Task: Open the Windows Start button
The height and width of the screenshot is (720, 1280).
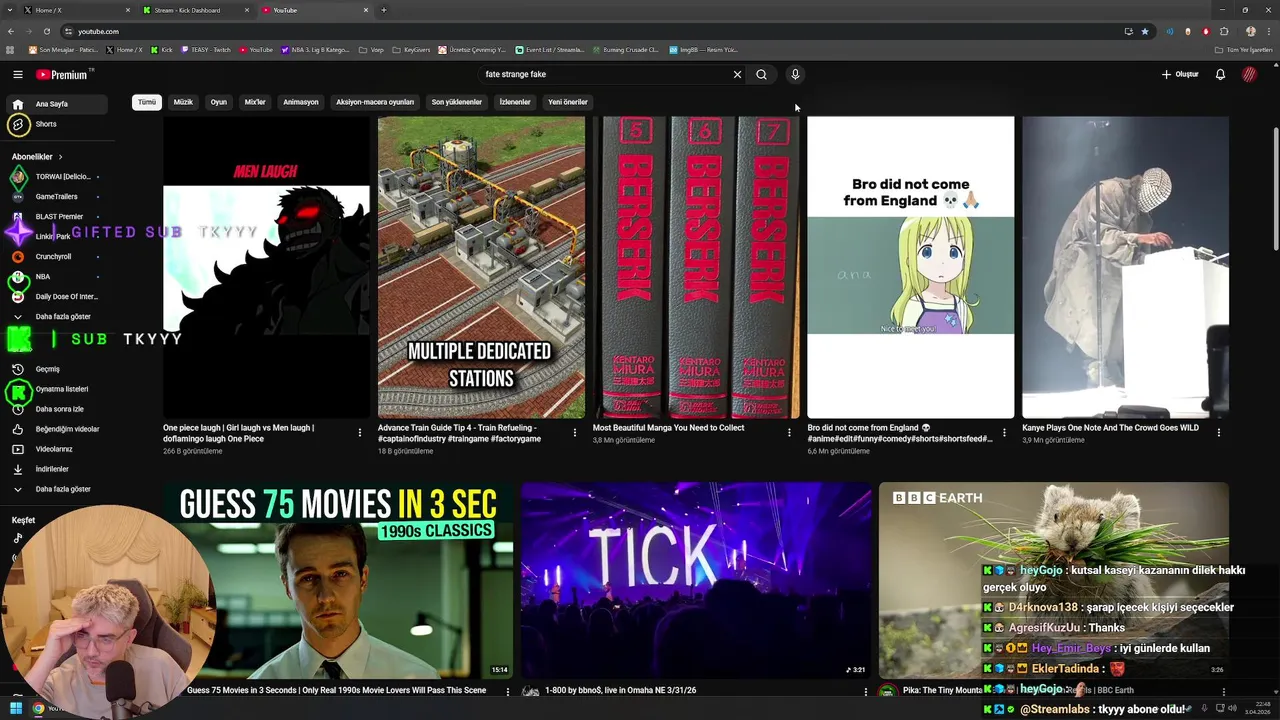Action: (16, 709)
